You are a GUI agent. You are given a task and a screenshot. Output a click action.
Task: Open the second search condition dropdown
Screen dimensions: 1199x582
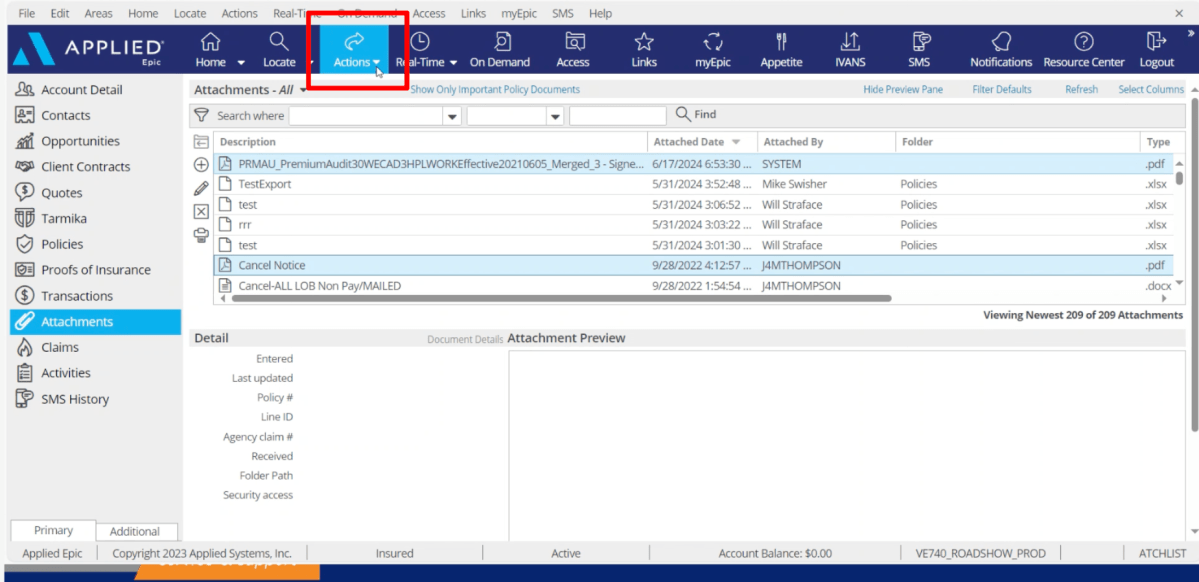(555, 116)
